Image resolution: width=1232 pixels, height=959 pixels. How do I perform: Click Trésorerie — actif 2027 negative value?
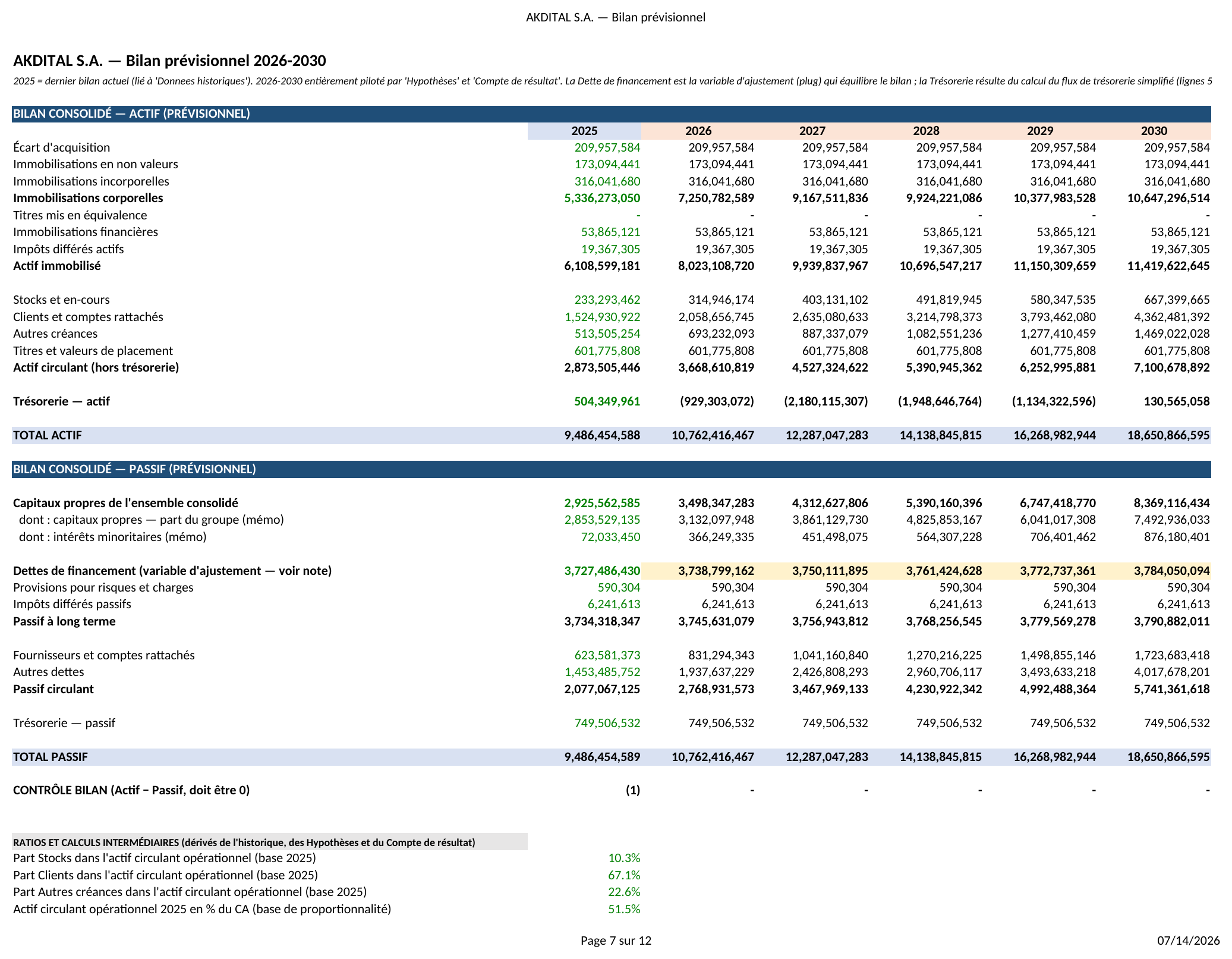pyautogui.click(x=826, y=401)
